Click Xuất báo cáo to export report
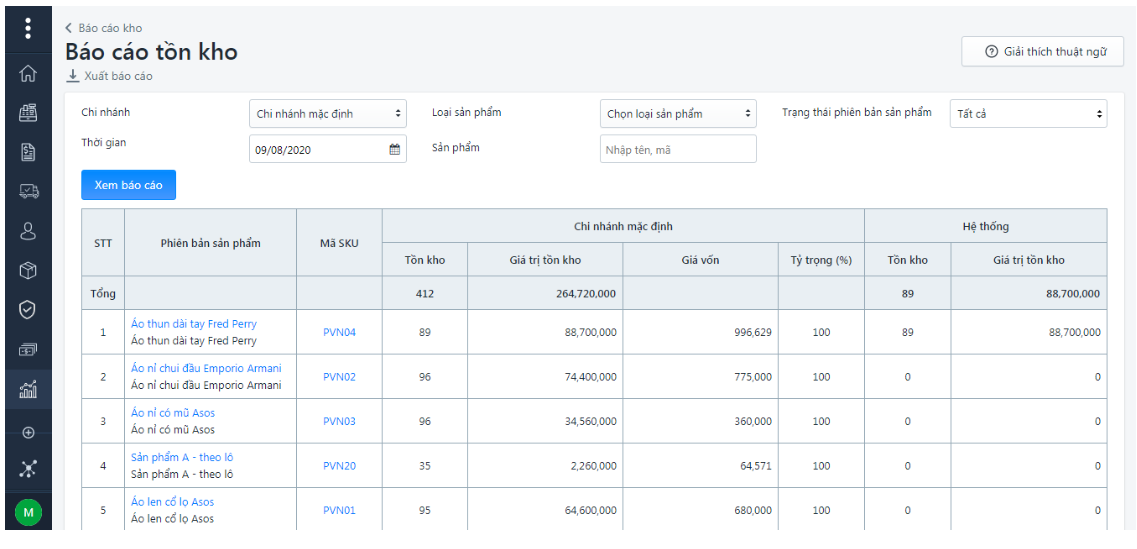This screenshot has width=1137, height=549. [110, 76]
